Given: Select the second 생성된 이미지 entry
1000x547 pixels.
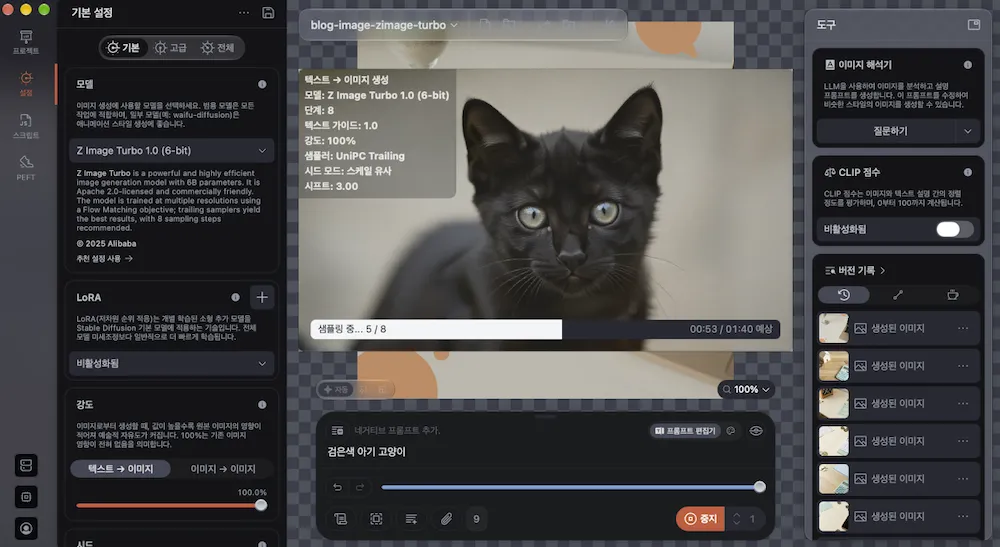Looking at the screenshot, I should 899,366.
